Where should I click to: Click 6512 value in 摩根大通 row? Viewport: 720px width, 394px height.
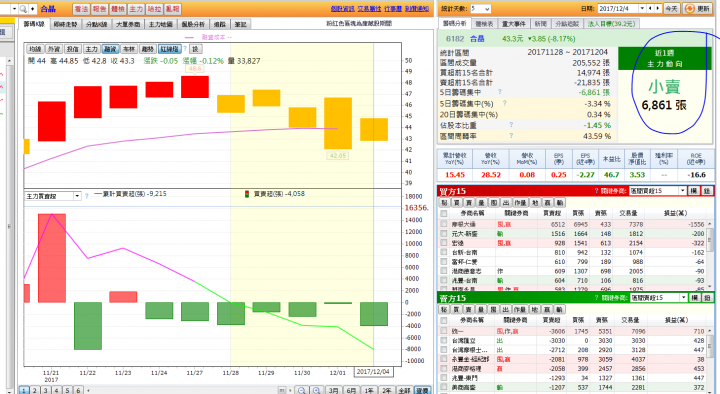558,224
